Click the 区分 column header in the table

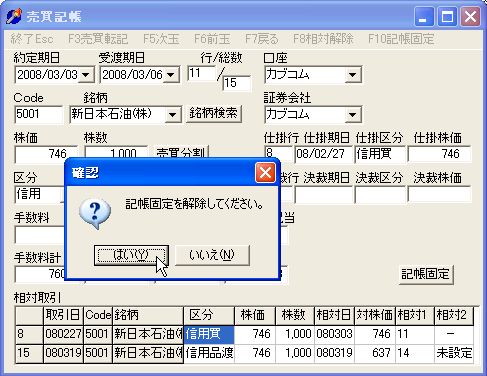click(209, 315)
